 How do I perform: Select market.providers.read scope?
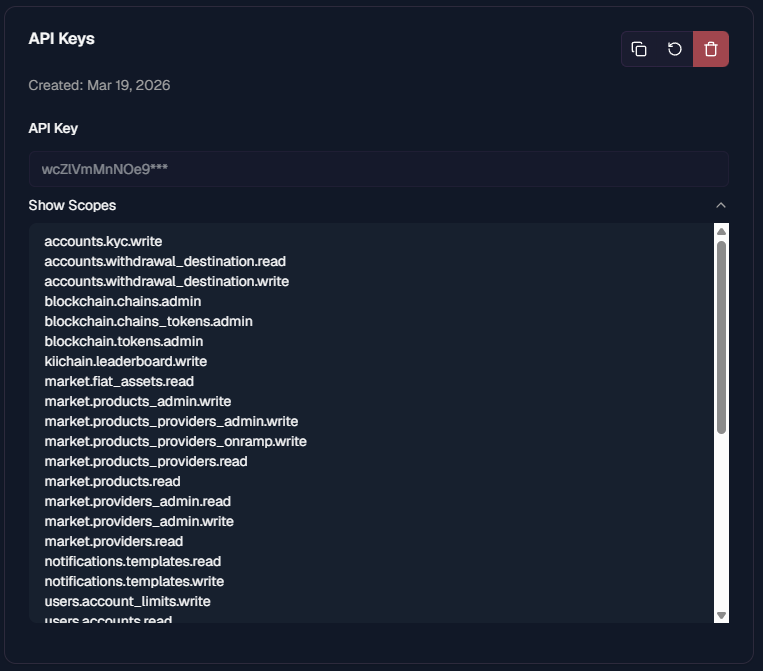point(114,541)
